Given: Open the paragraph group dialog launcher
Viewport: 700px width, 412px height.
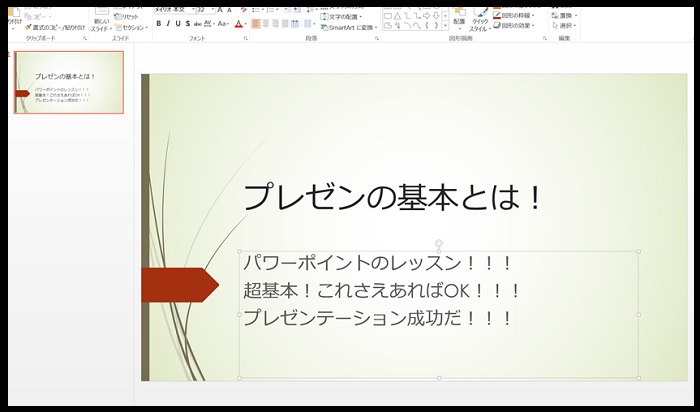Looking at the screenshot, I should (377, 39).
